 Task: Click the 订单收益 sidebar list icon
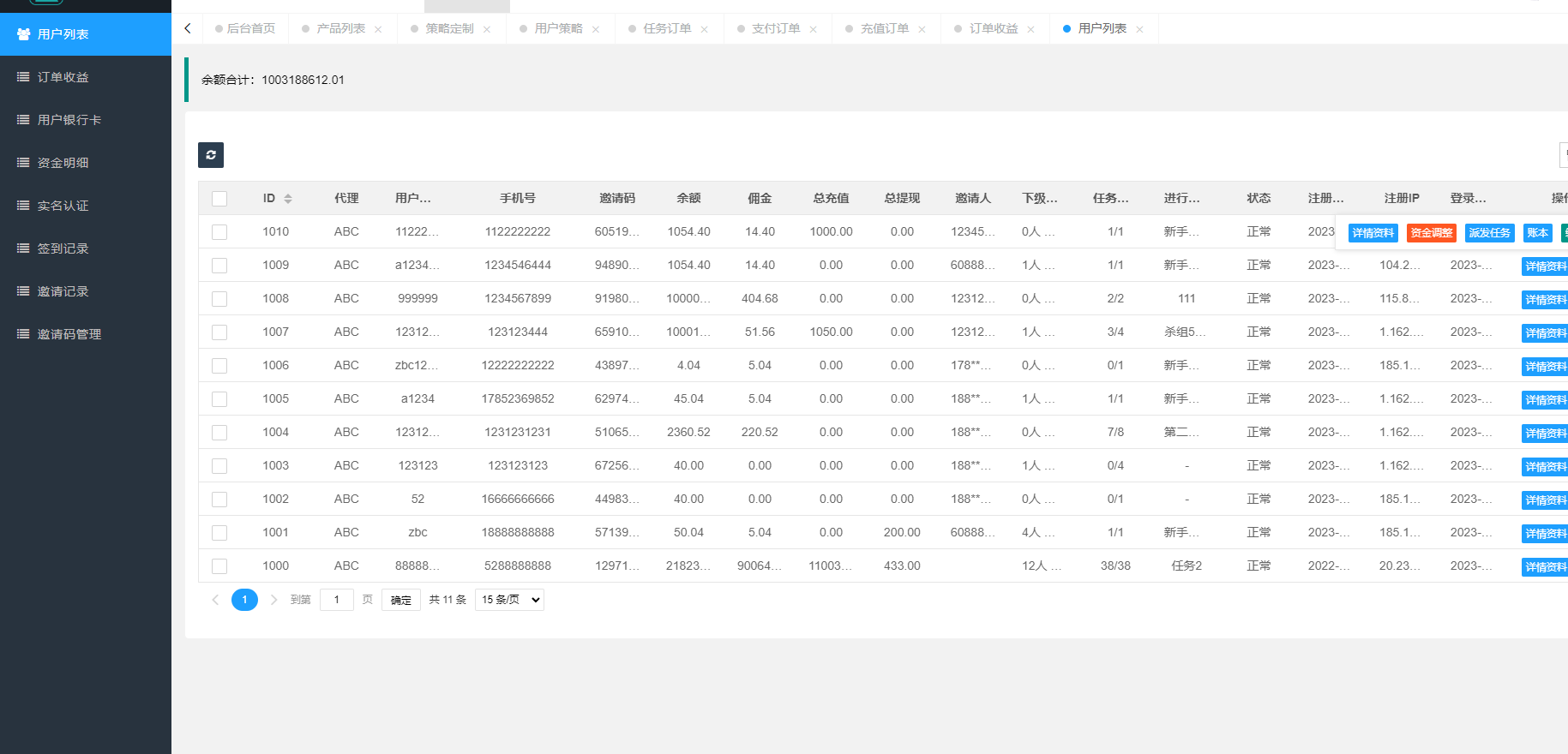[x=23, y=77]
